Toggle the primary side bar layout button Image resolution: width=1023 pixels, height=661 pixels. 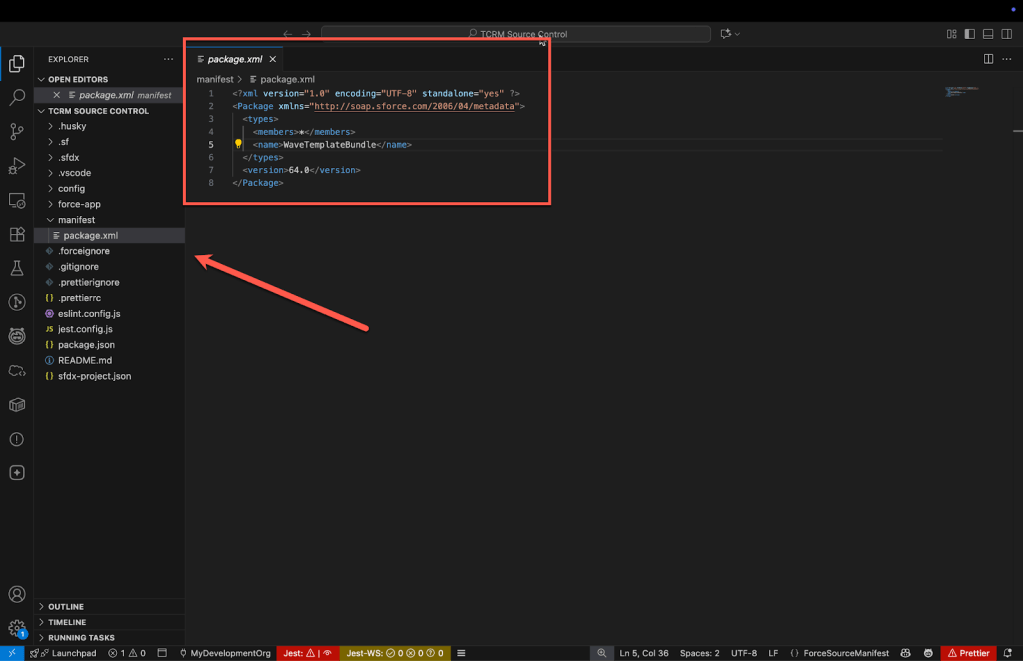click(970, 34)
